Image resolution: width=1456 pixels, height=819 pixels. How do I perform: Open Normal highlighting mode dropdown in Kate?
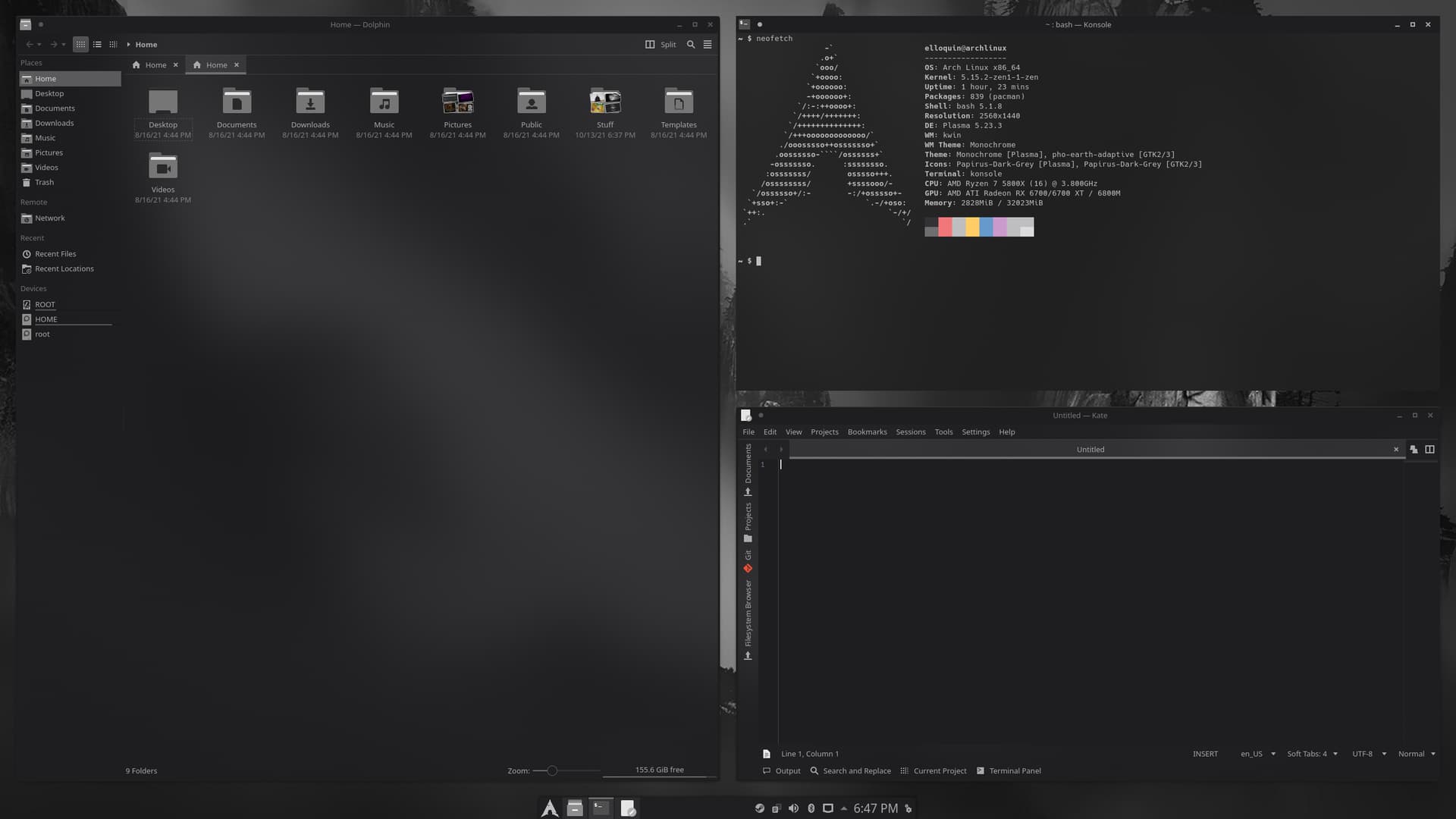coord(1417,755)
